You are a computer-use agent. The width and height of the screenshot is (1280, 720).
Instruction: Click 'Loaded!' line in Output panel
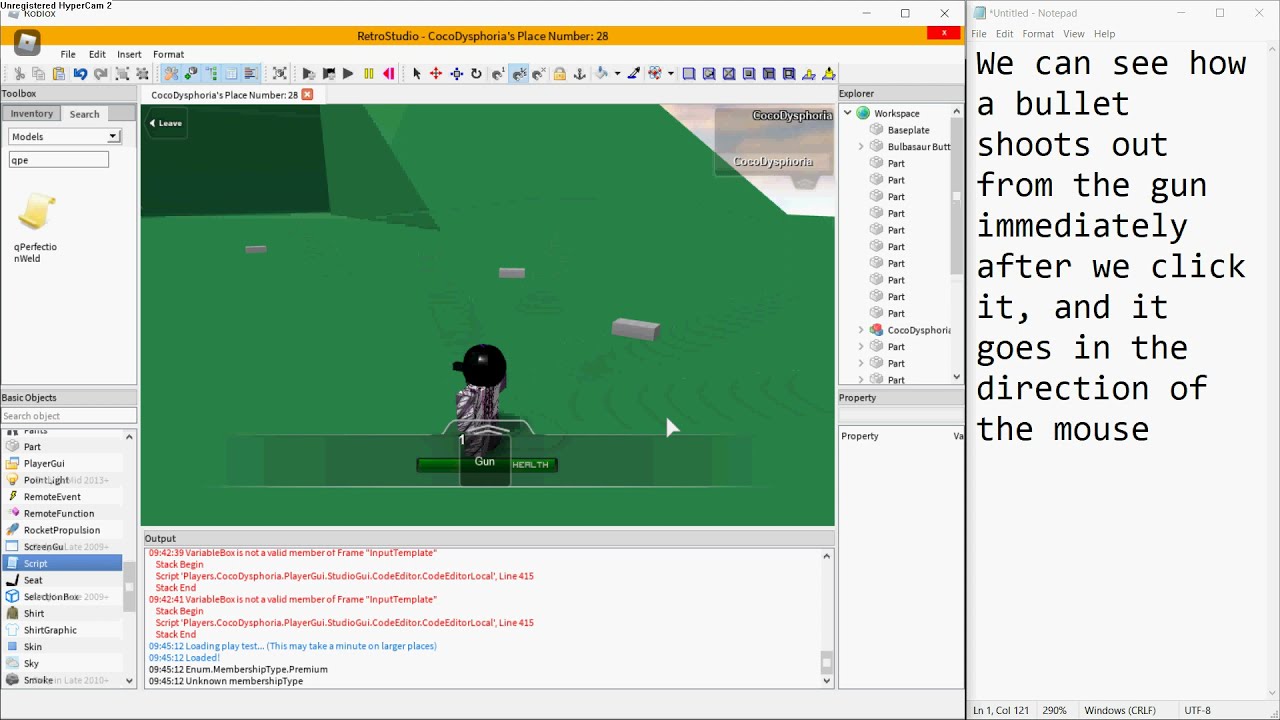pos(184,658)
